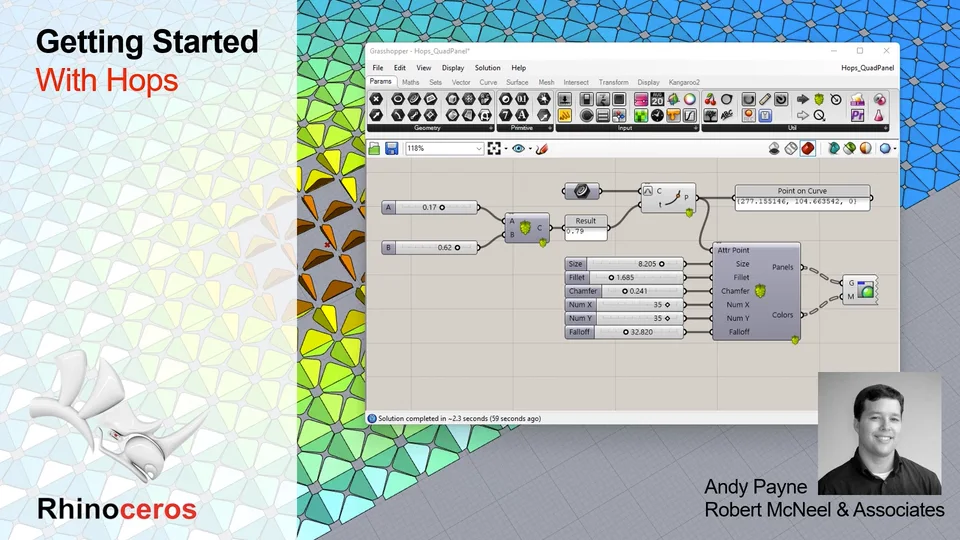
Task: Click the Zoom Extents icon
Action: click(x=494, y=148)
